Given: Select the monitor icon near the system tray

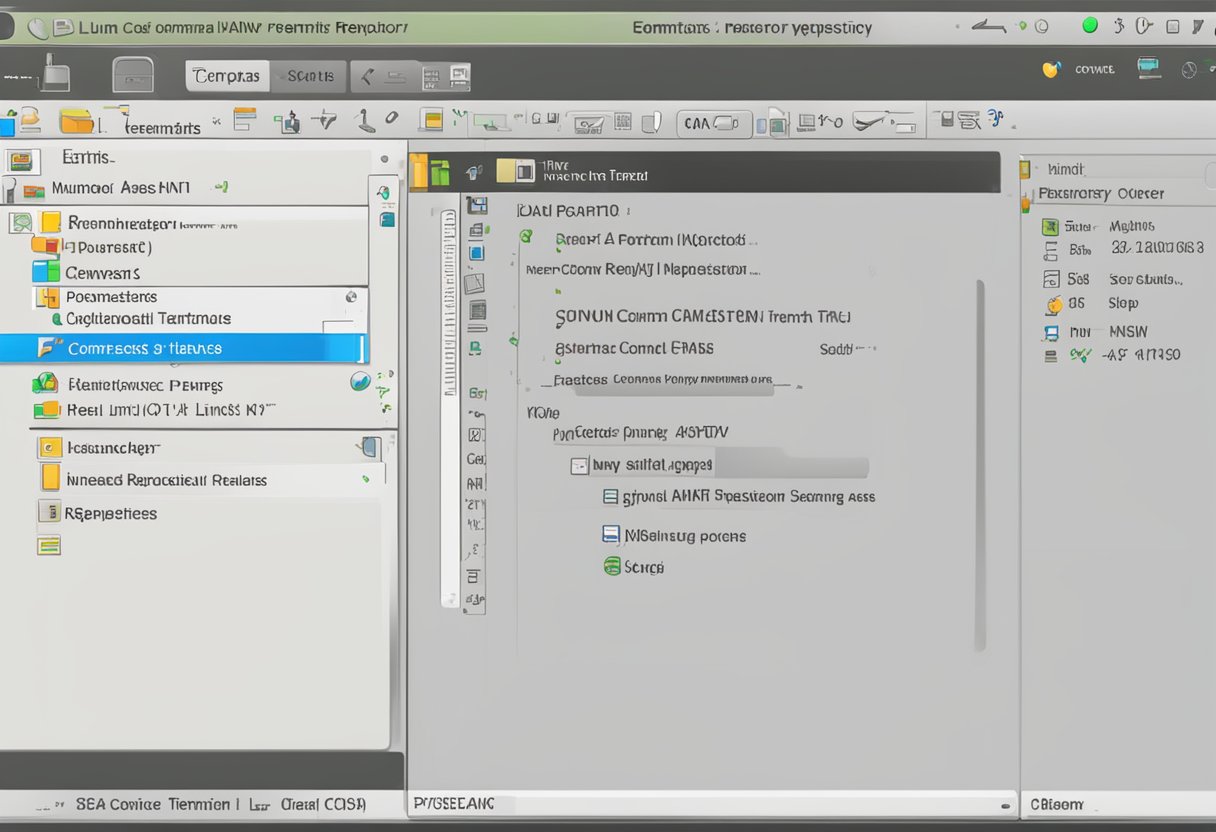Looking at the screenshot, I should 1148,68.
